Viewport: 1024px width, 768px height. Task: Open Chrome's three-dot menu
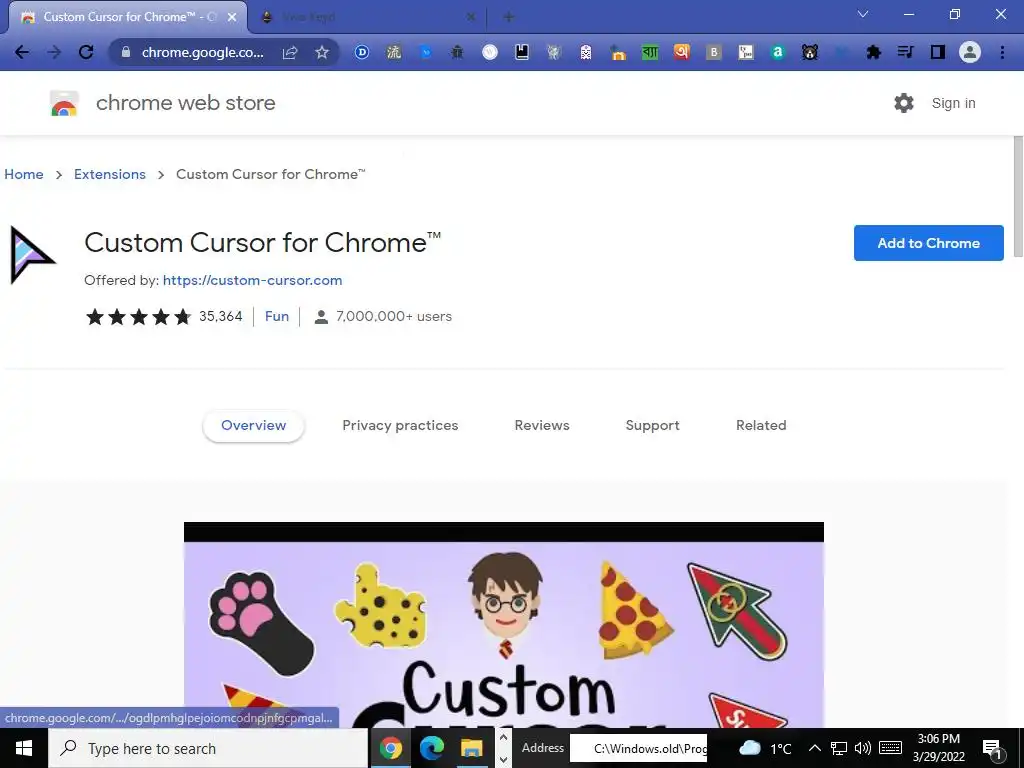1002,52
